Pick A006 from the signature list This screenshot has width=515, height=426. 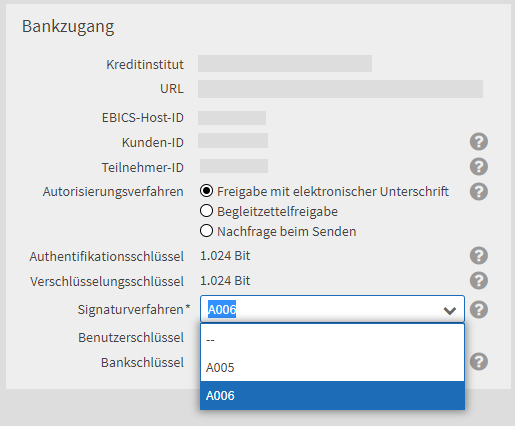tap(332, 396)
